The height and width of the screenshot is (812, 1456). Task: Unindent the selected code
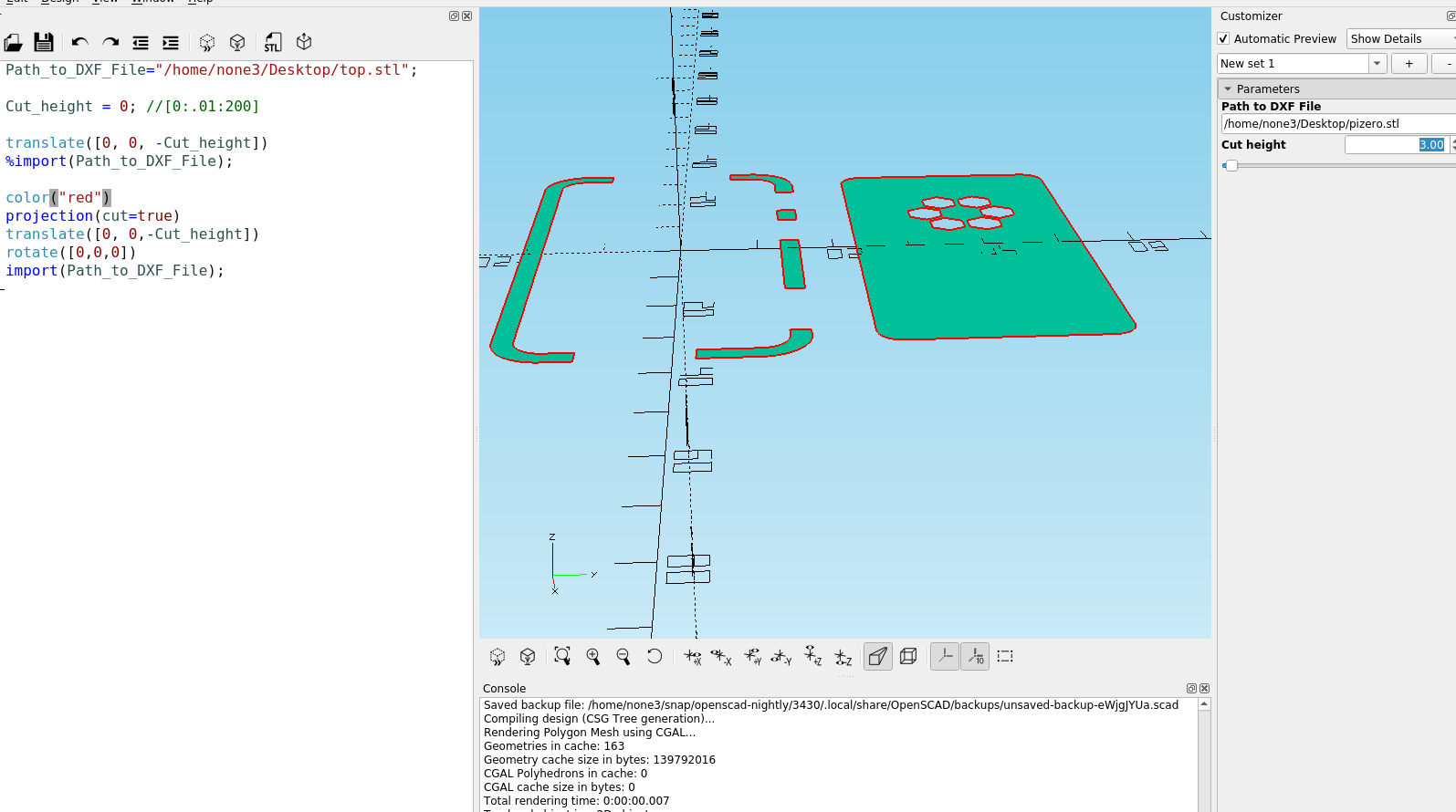pos(141,43)
